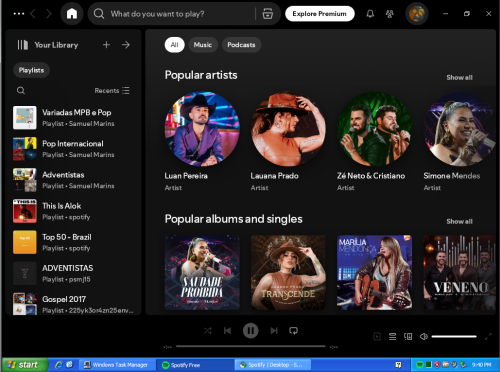The image size is (500, 372).
Task: Open Simone Mendes' artist picture
Action: (x=459, y=129)
